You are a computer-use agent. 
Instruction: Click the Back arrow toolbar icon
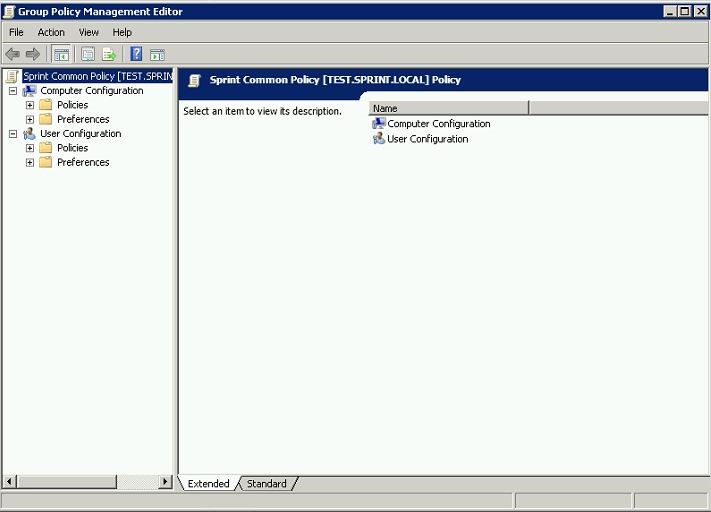click(x=13, y=55)
